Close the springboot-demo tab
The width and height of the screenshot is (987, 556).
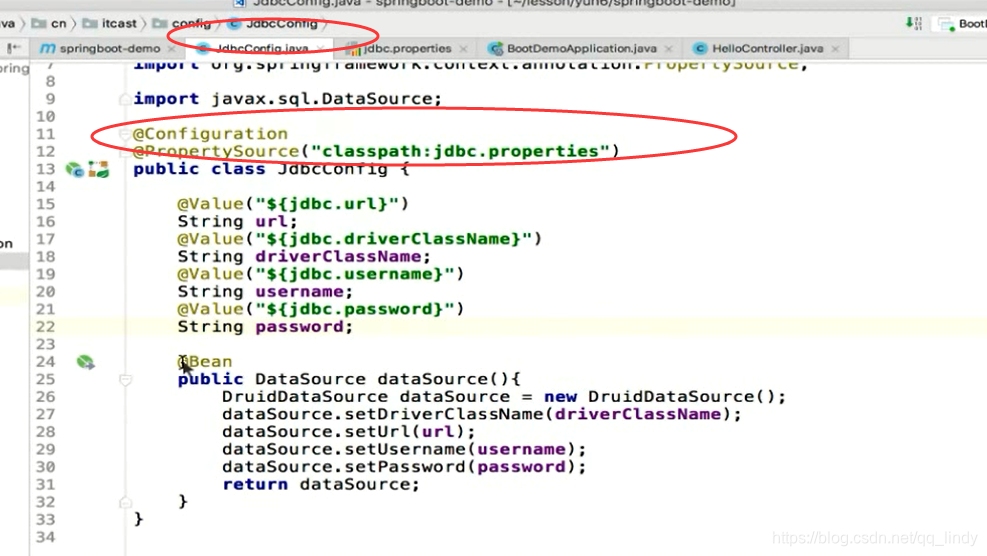coord(171,48)
